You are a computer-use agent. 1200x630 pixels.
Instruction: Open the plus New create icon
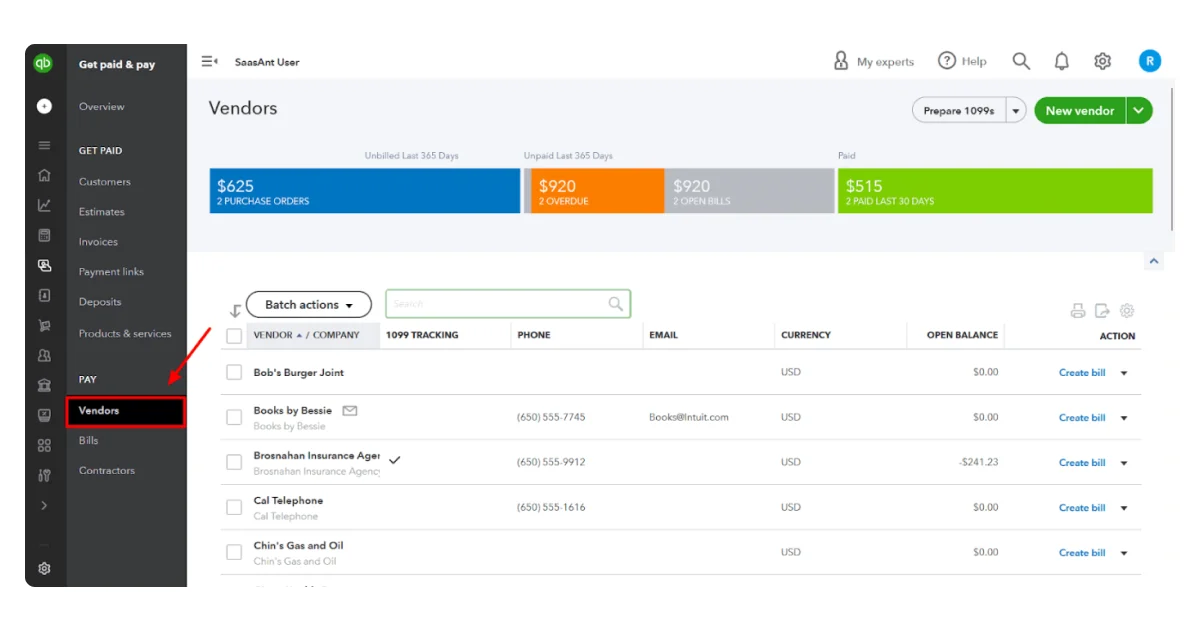(x=44, y=105)
